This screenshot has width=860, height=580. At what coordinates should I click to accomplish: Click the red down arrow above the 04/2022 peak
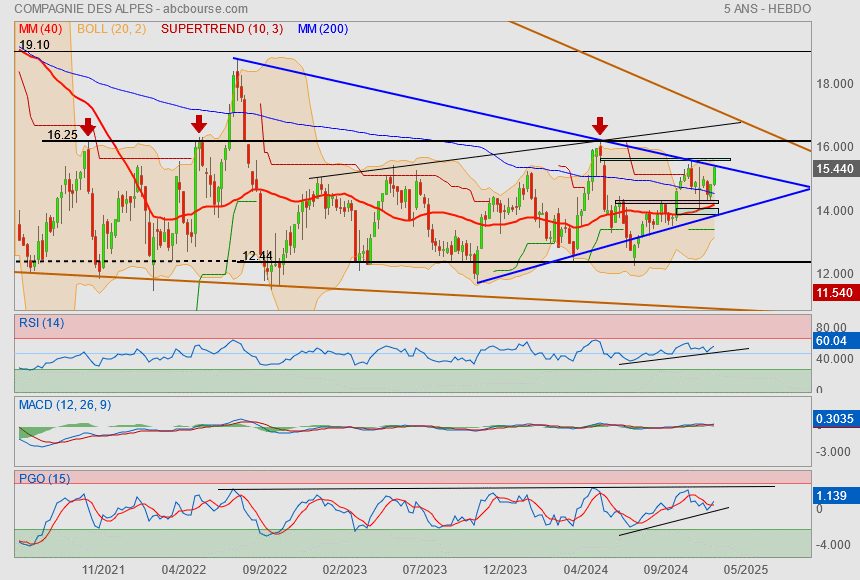coord(199,124)
